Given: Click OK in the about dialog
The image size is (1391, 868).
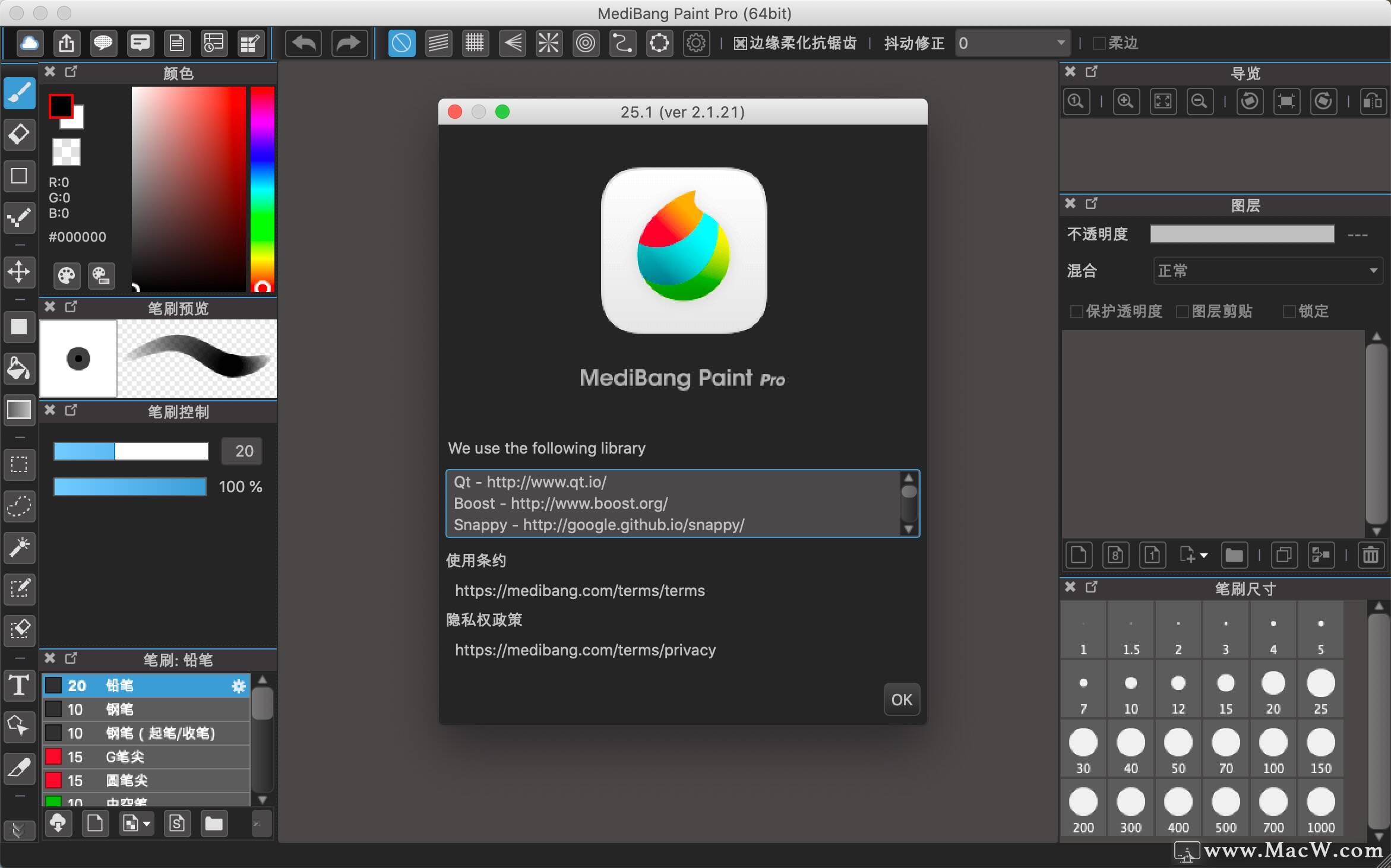Looking at the screenshot, I should click(902, 699).
